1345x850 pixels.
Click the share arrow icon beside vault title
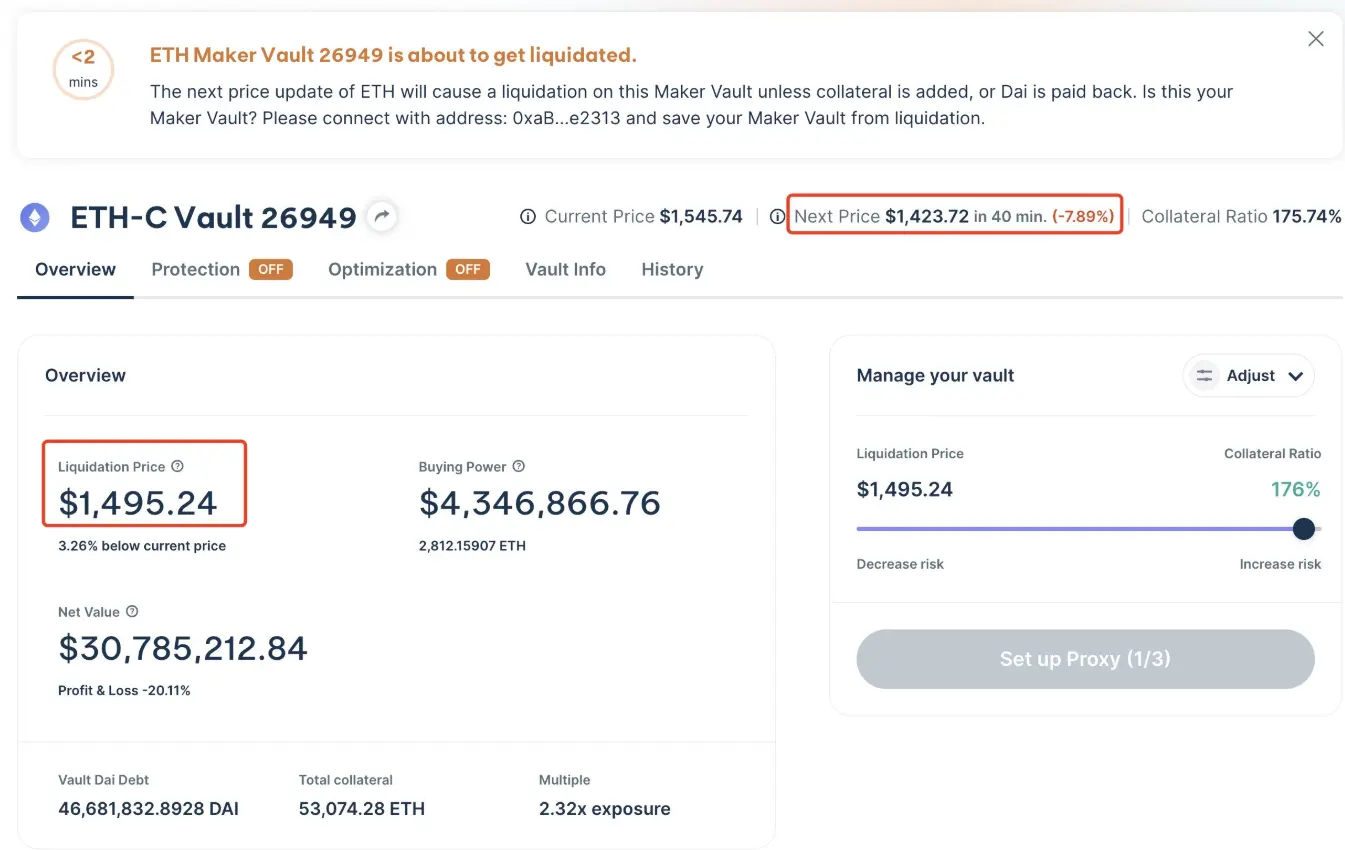click(381, 216)
